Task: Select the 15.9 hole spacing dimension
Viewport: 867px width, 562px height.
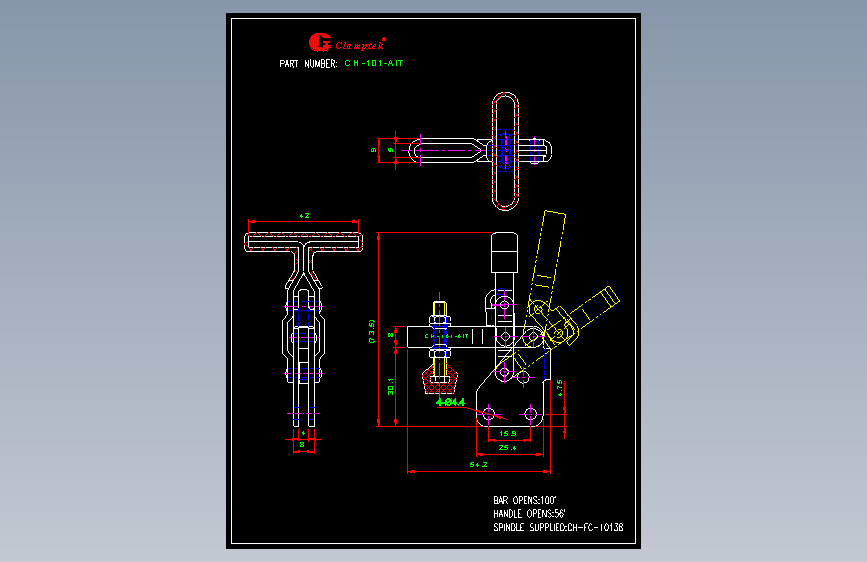Action: pyautogui.click(x=508, y=434)
